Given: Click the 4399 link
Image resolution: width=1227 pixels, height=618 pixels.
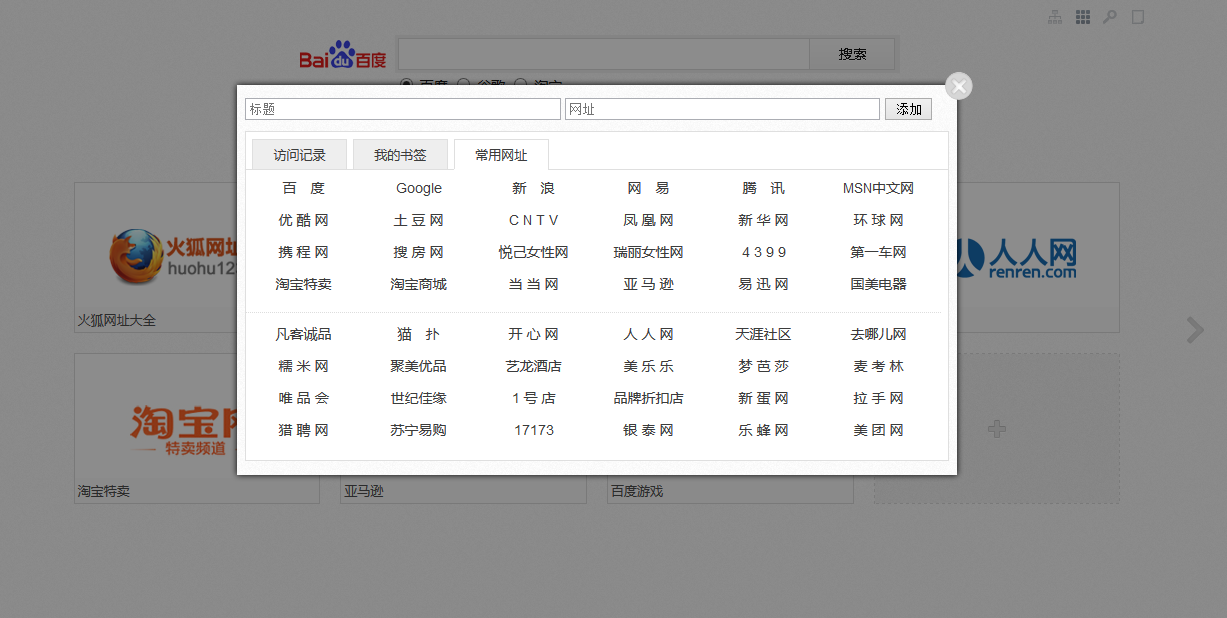Looking at the screenshot, I should coord(764,252).
